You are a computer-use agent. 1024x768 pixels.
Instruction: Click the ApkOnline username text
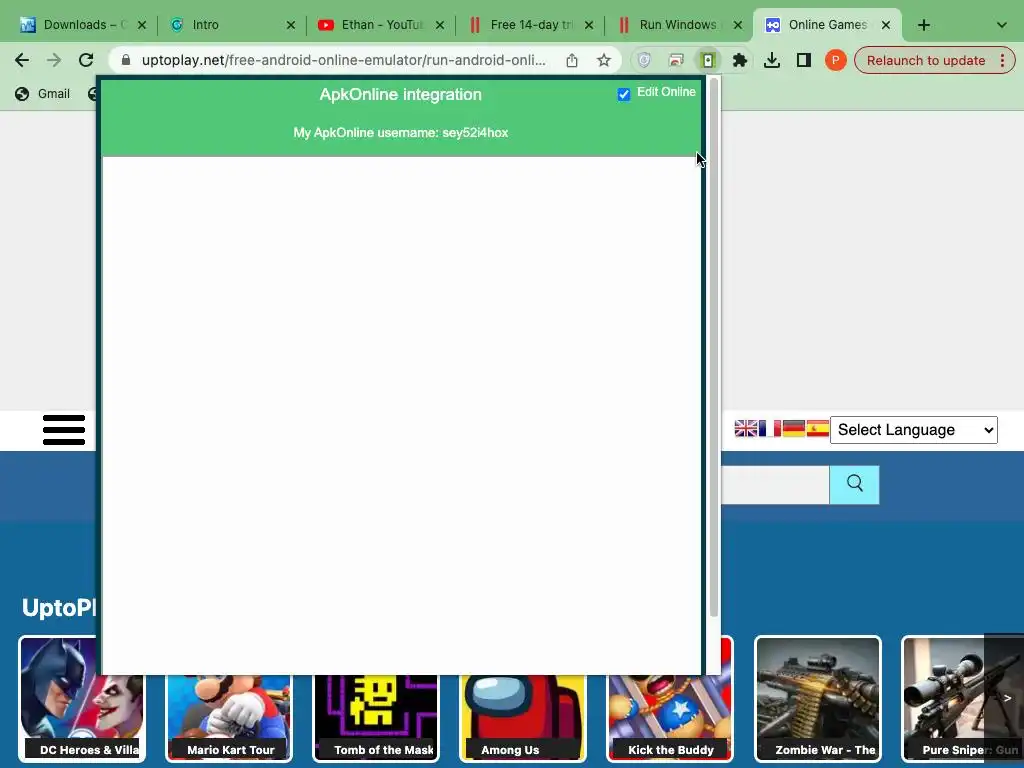tap(400, 133)
